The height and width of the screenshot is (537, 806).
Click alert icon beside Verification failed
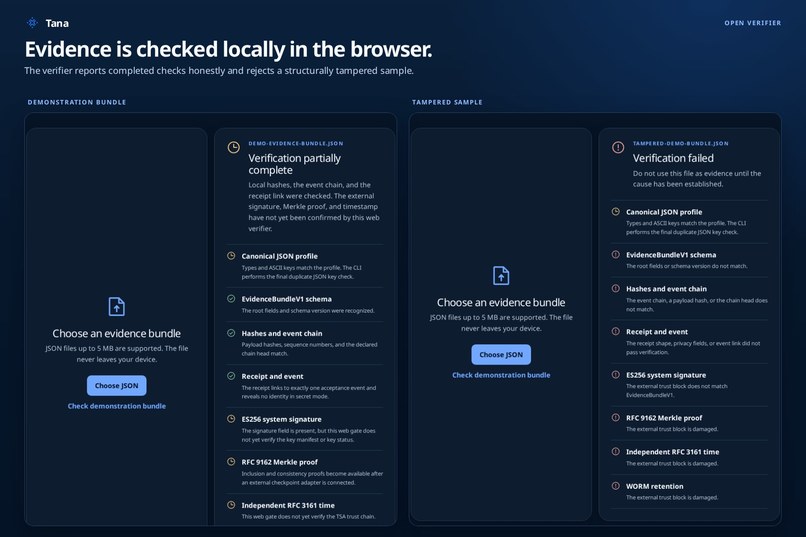coord(618,148)
